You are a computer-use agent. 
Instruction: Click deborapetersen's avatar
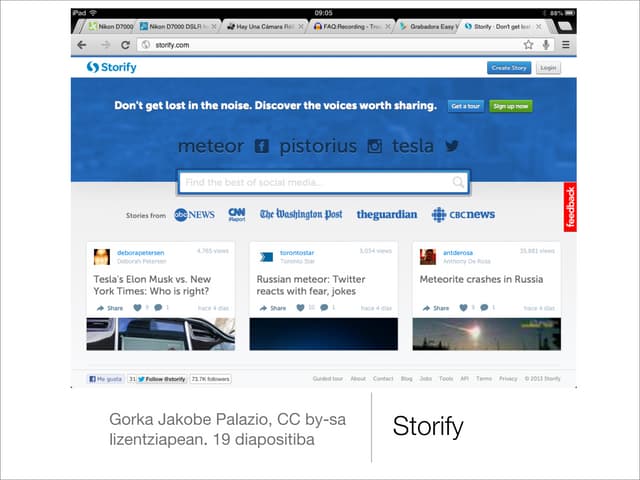(x=102, y=257)
